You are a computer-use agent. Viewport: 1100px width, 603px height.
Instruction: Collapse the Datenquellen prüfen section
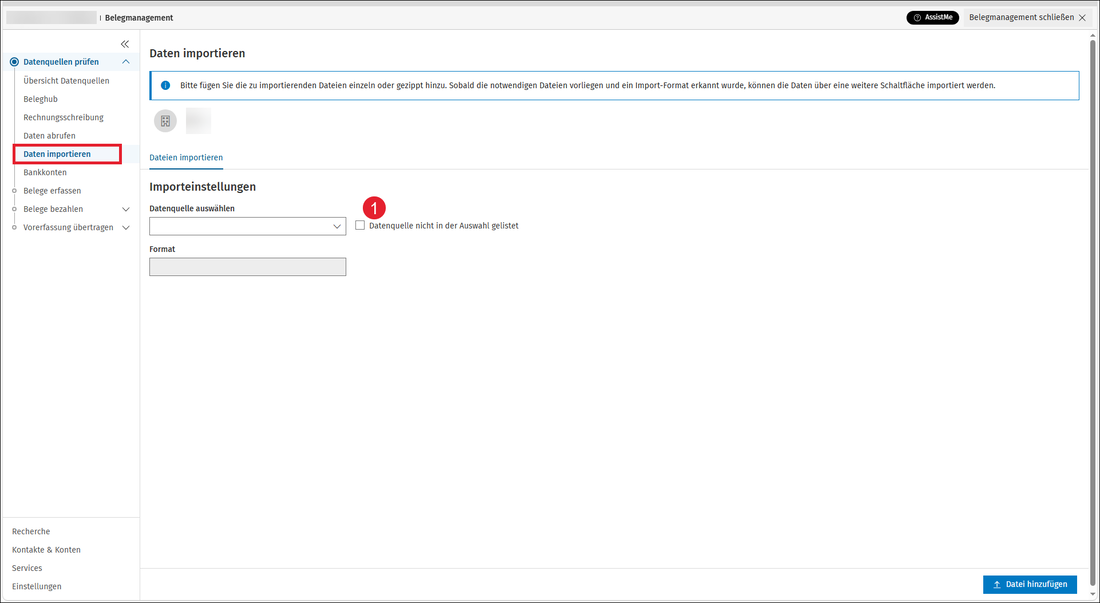pos(126,62)
